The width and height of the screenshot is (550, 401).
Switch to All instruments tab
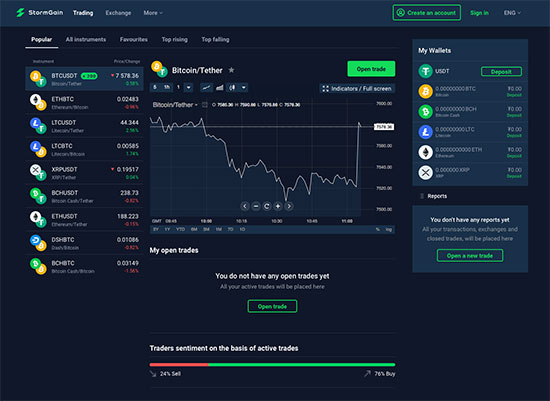pos(86,39)
